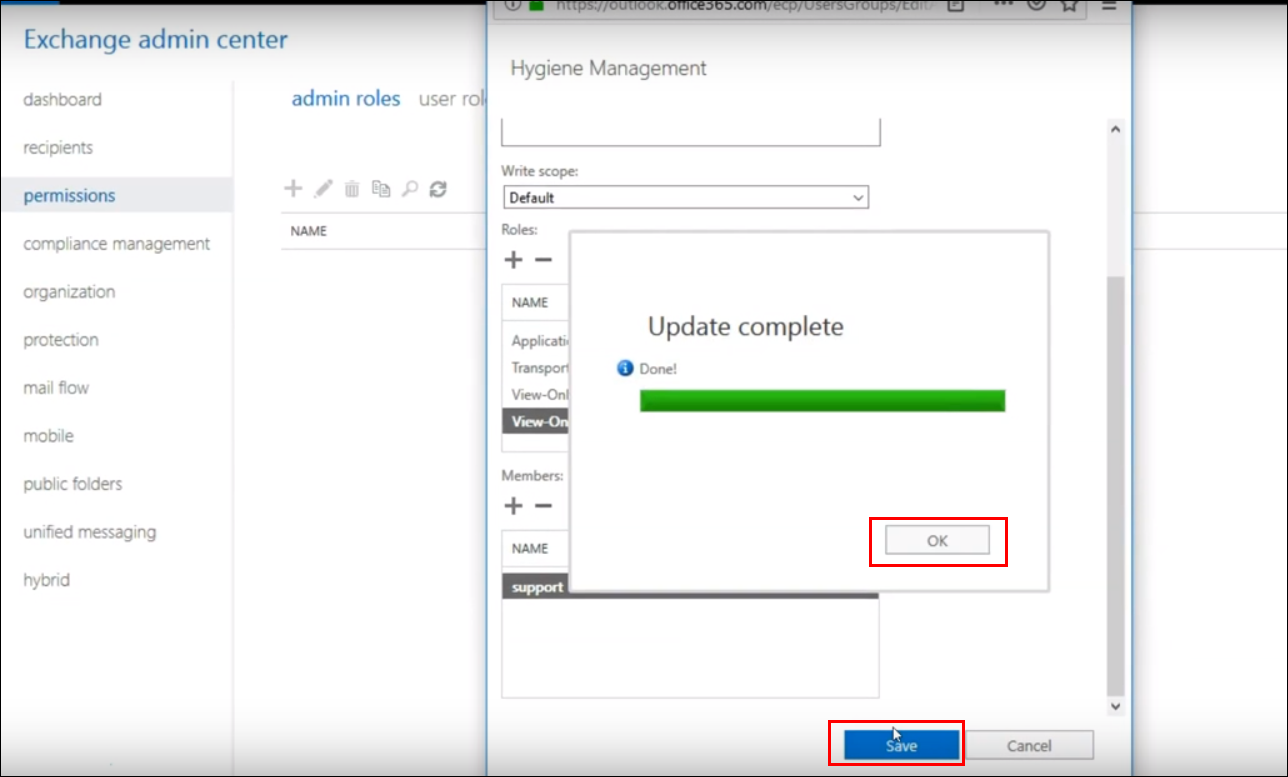
Task: Click the blue Save button
Action: pos(901,745)
